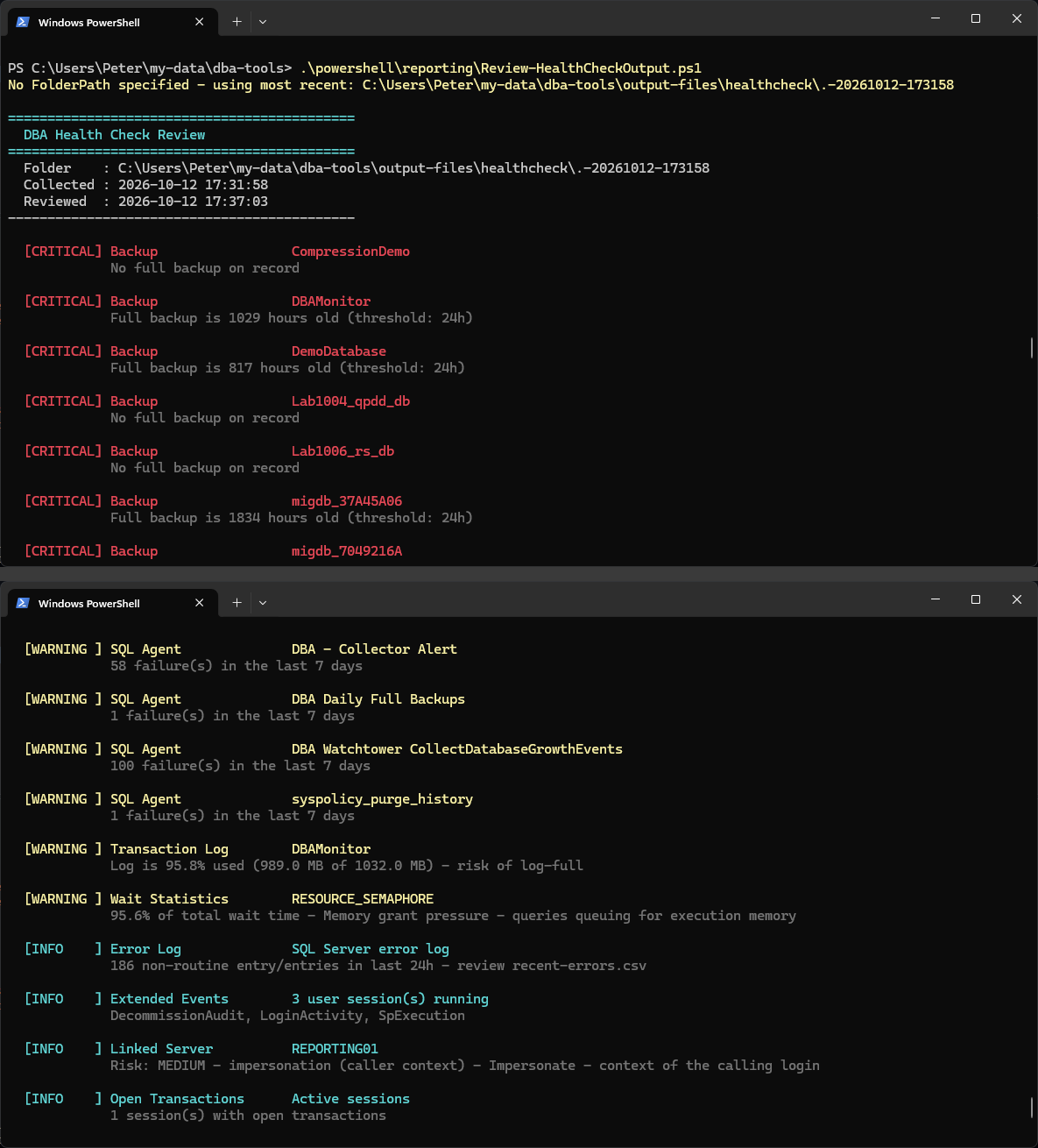Click the upper window scrollbar thumb
The width and height of the screenshot is (1038, 1148).
[1032, 348]
